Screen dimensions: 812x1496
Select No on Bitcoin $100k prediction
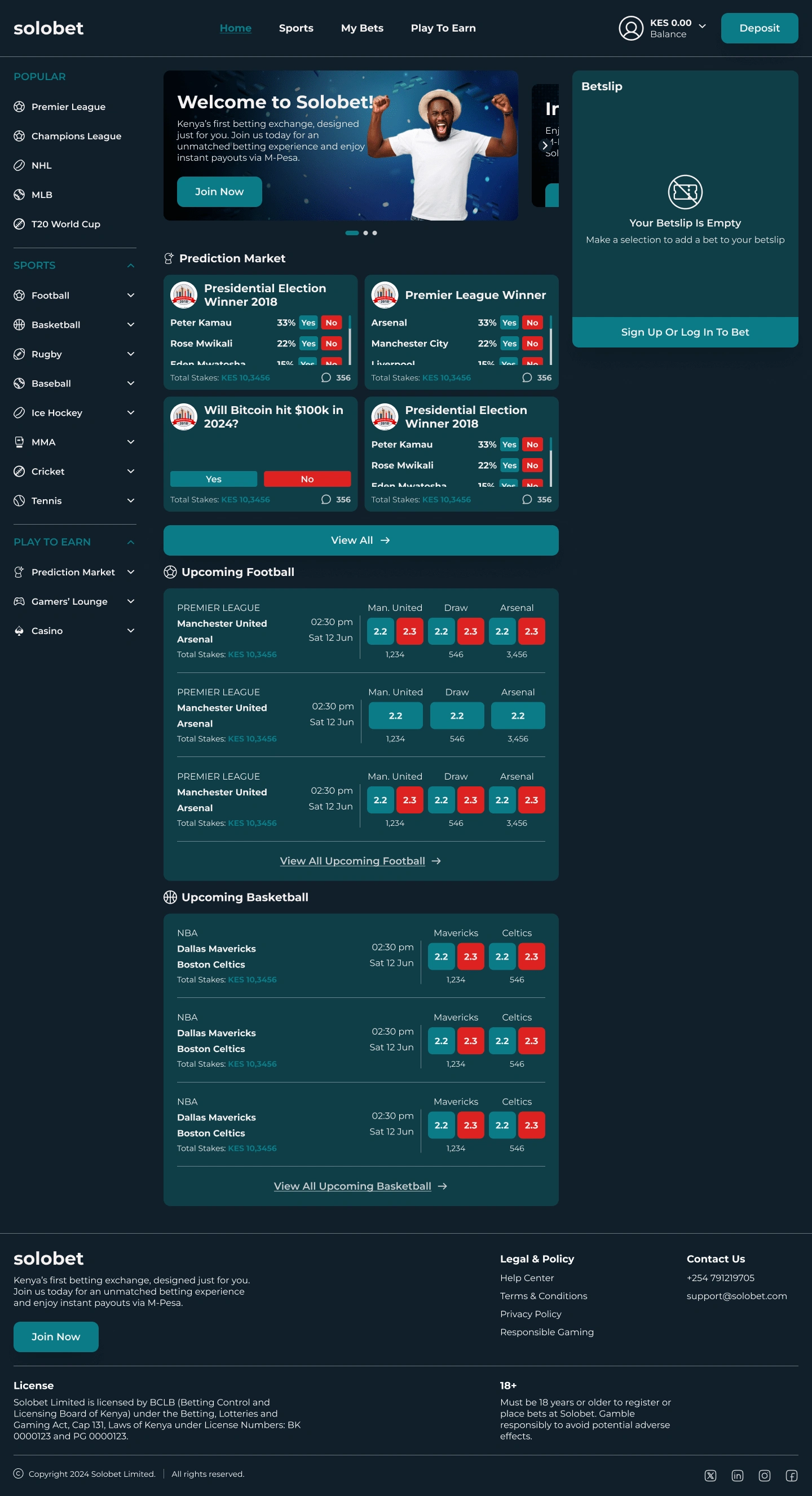coord(307,479)
